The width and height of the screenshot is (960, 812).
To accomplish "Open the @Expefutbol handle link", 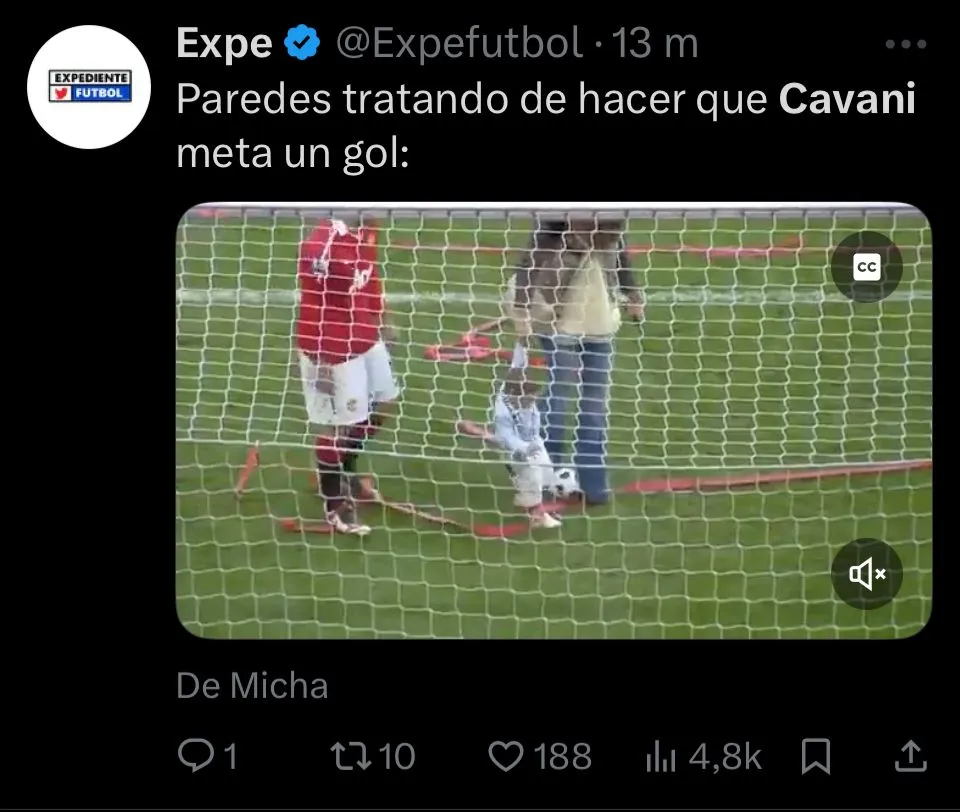I will [x=459, y=43].
